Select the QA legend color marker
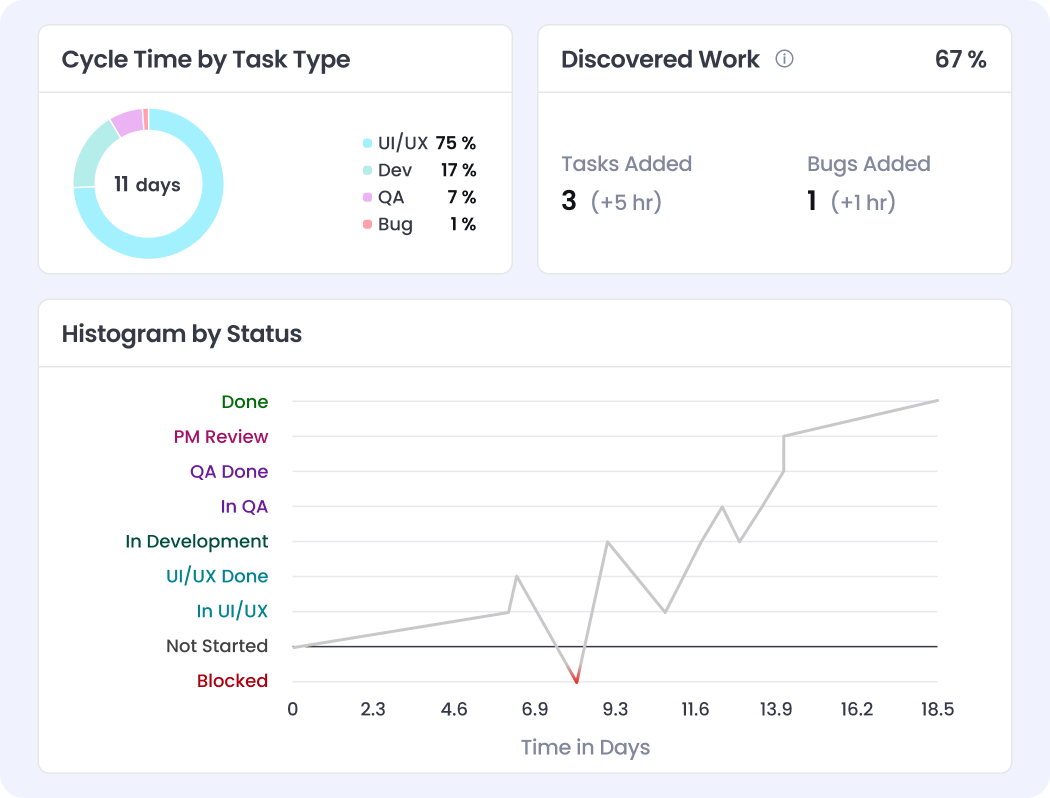This screenshot has width=1050, height=798. (367, 198)
